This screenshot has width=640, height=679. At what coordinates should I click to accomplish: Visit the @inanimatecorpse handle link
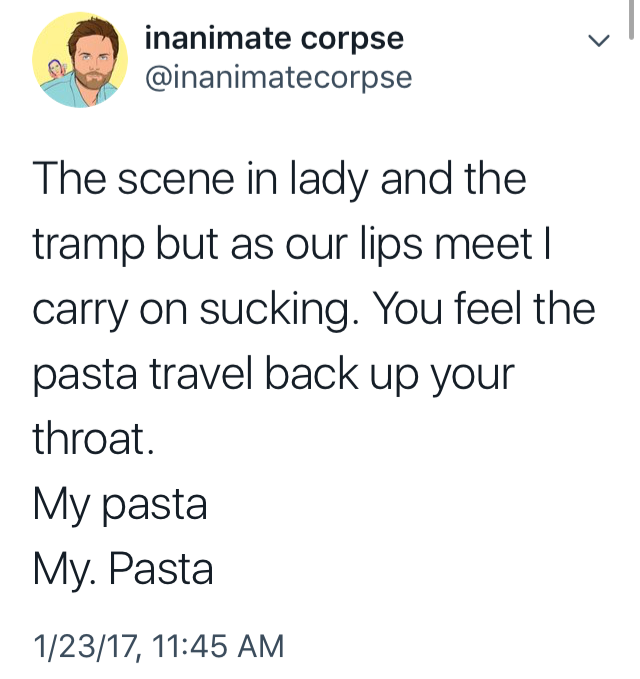pyautogui.click(x=278, y=78)
